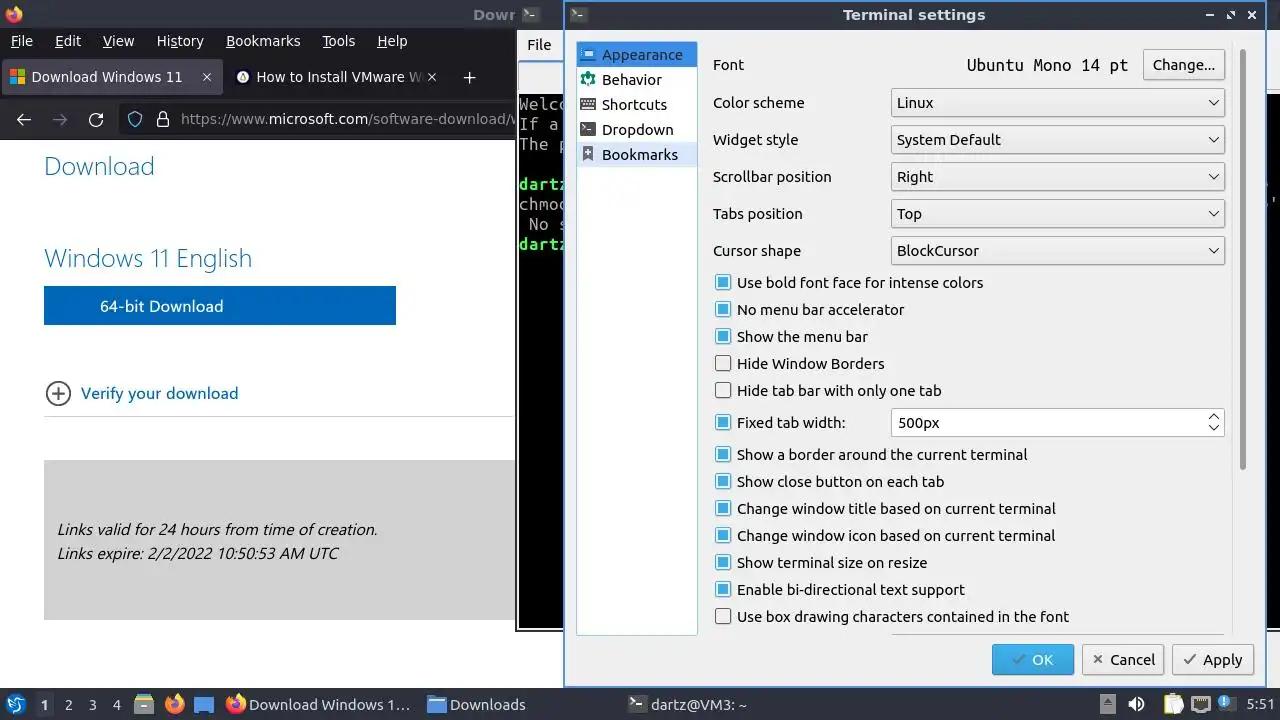Open the Firefox View menu
The height and width of the screenshot is (720, 1280).
click(x=118, y=41)
